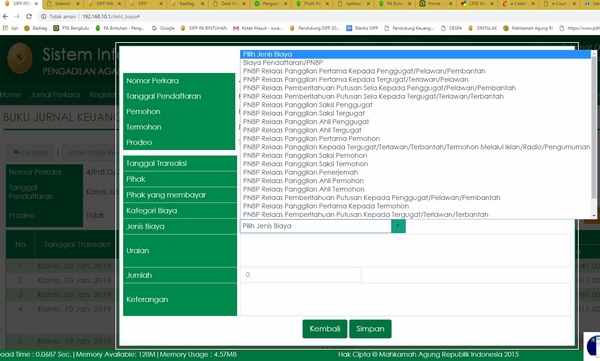Click the Jumlah amount field

click(x=300, y=274)
